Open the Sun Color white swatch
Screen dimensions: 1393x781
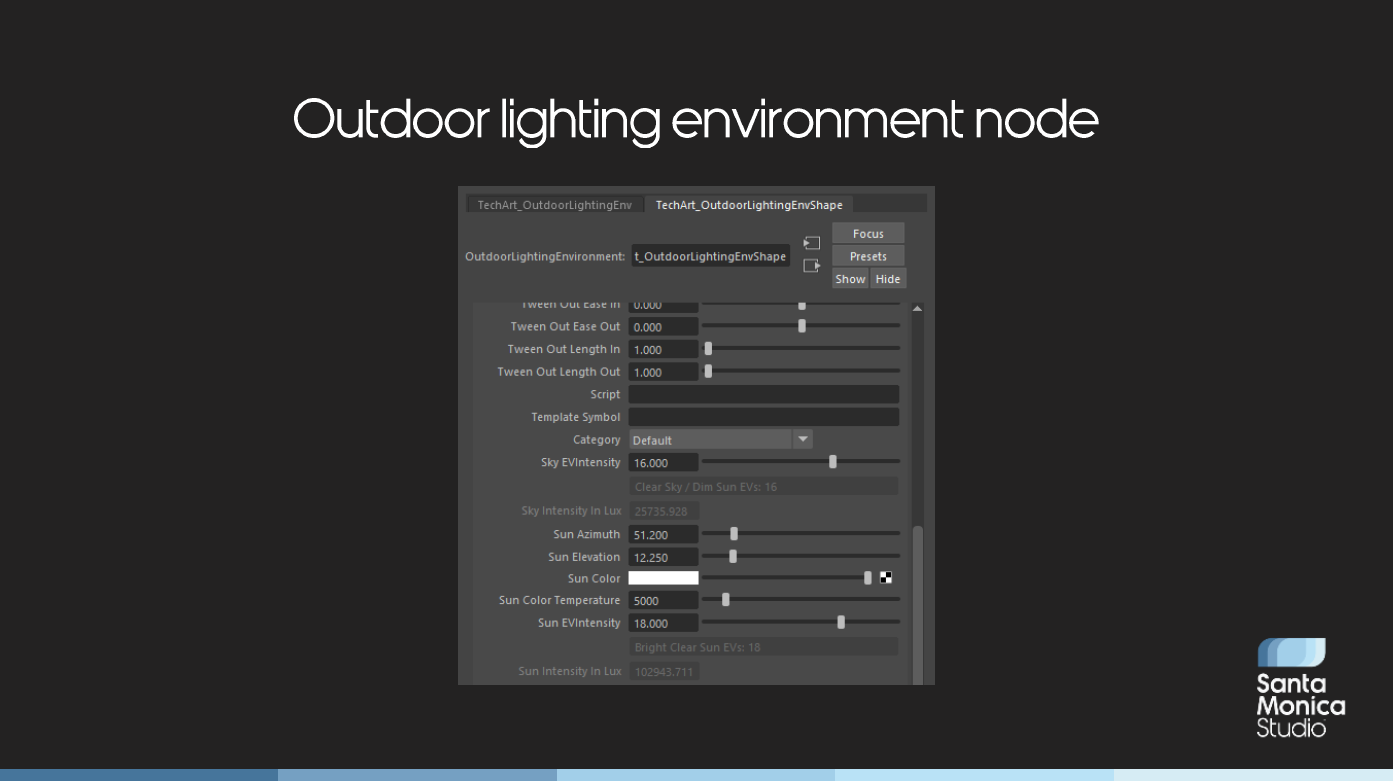pyautogui.click(x=663, y=578)
